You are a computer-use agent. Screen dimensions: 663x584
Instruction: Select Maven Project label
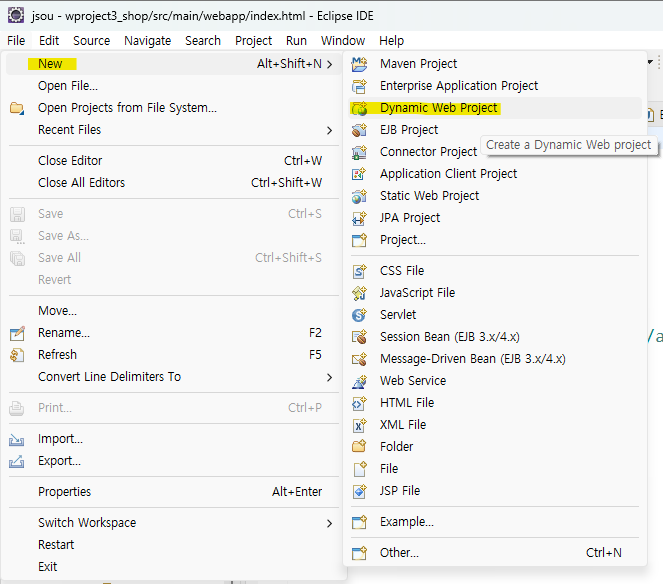pyautogui.click(x=418, y=64)
